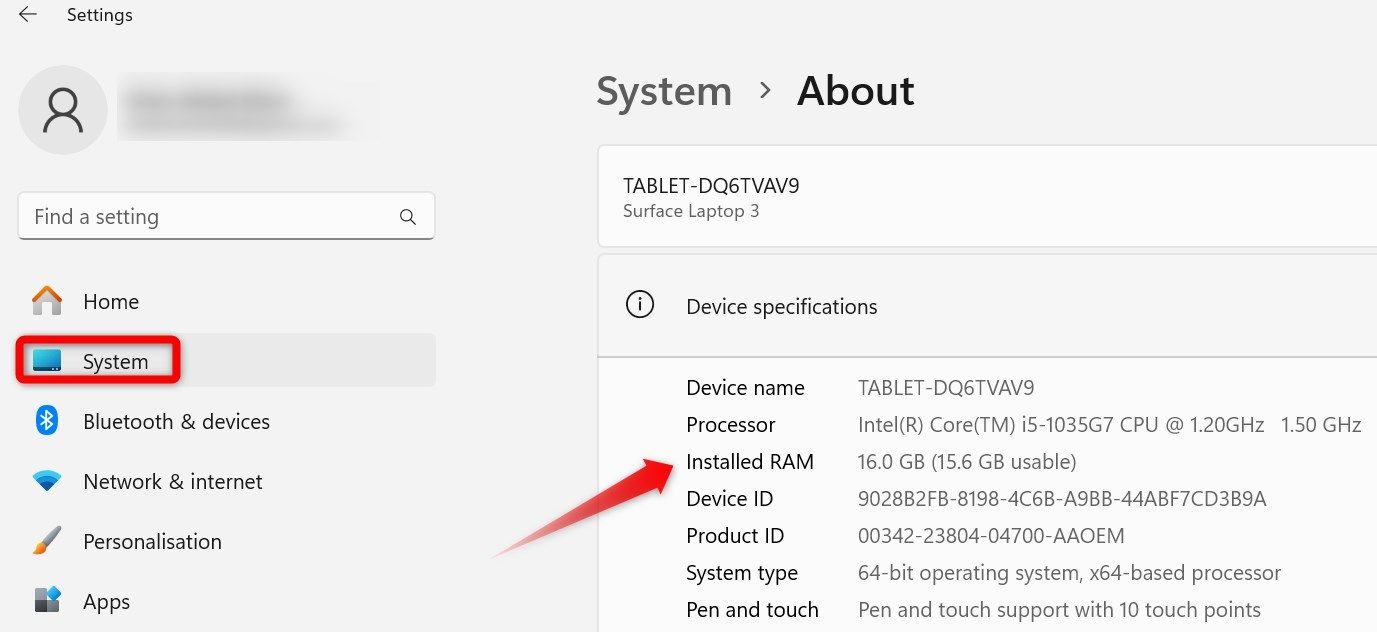Open the System breadcrumb link

[x=663, y=91]
